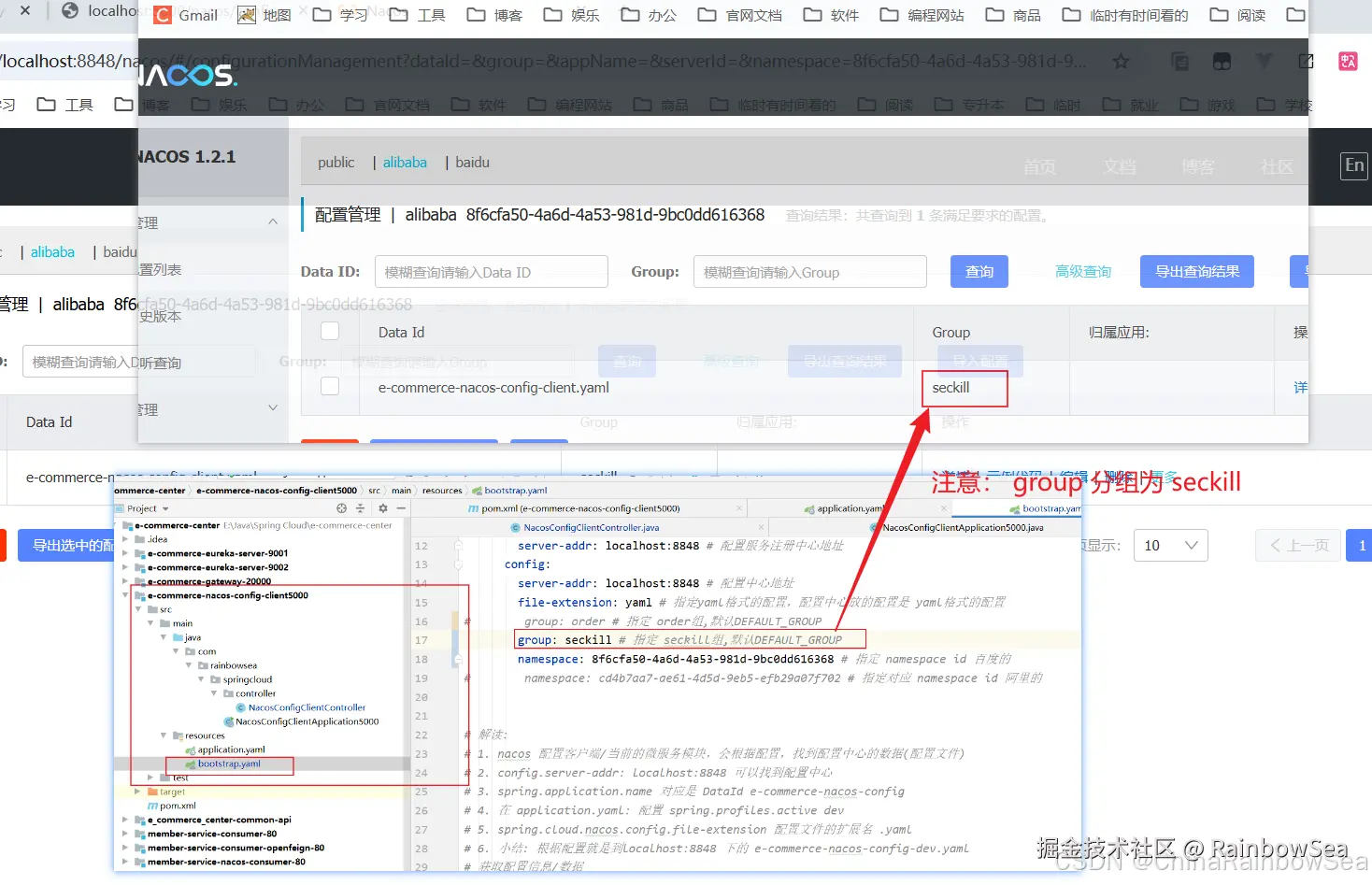Select pom.xml in the project tree
The height and width of the screenshot is (885, 1372).
[x=178, y=806]
